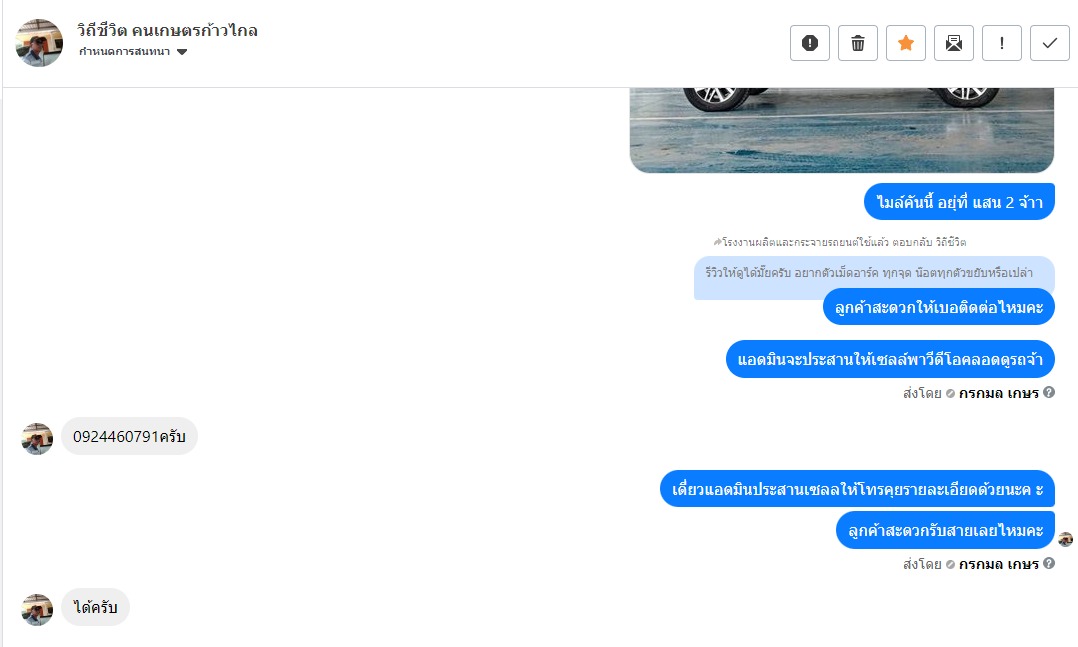The height and width of the screenshot is (647, 1078).
Task: Mark conversation as spam with exclamation circle icon
Action: tap(810, 43)
